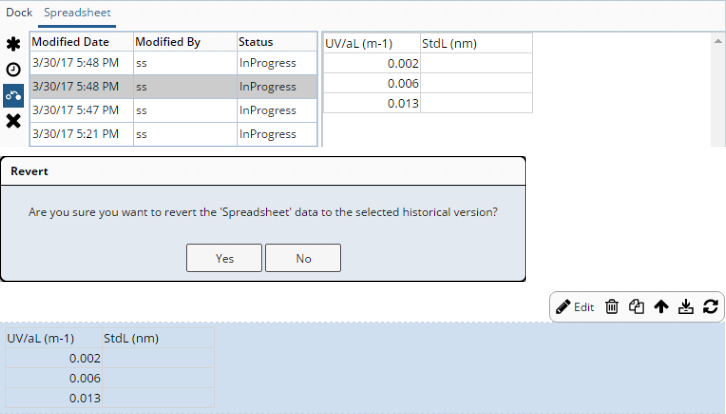Select the 3/30/17 5:21 PM version row
Image resolution: width=726 pixels, height=414 pixels.
pyautogui.click(x=174, y=134)
